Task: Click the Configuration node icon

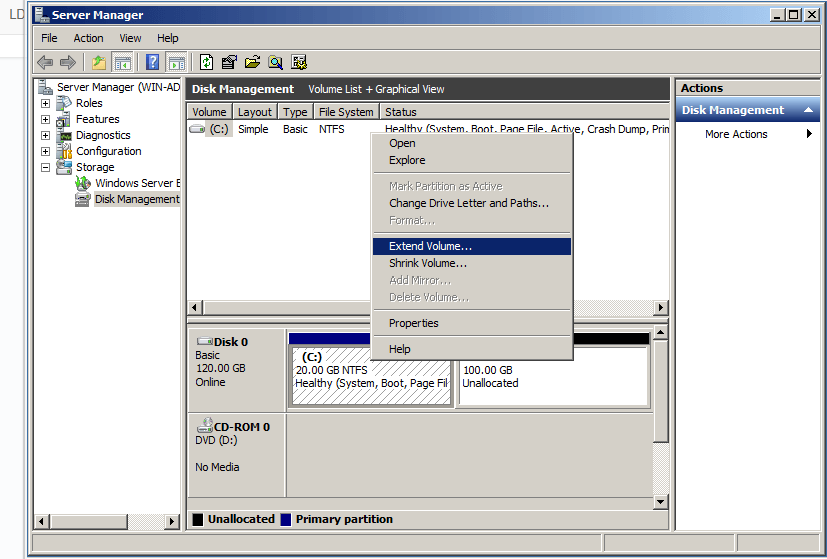Action: point(64,151)
